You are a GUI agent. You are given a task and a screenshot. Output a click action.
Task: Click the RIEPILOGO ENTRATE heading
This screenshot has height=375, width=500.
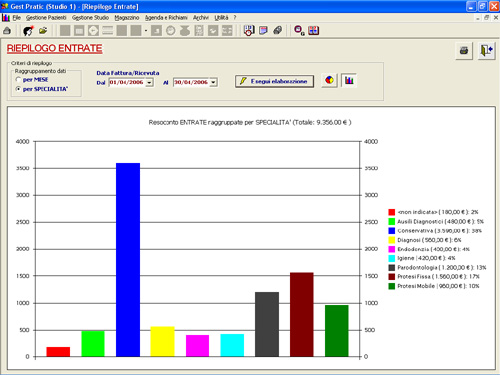click(x=55, y=48)
